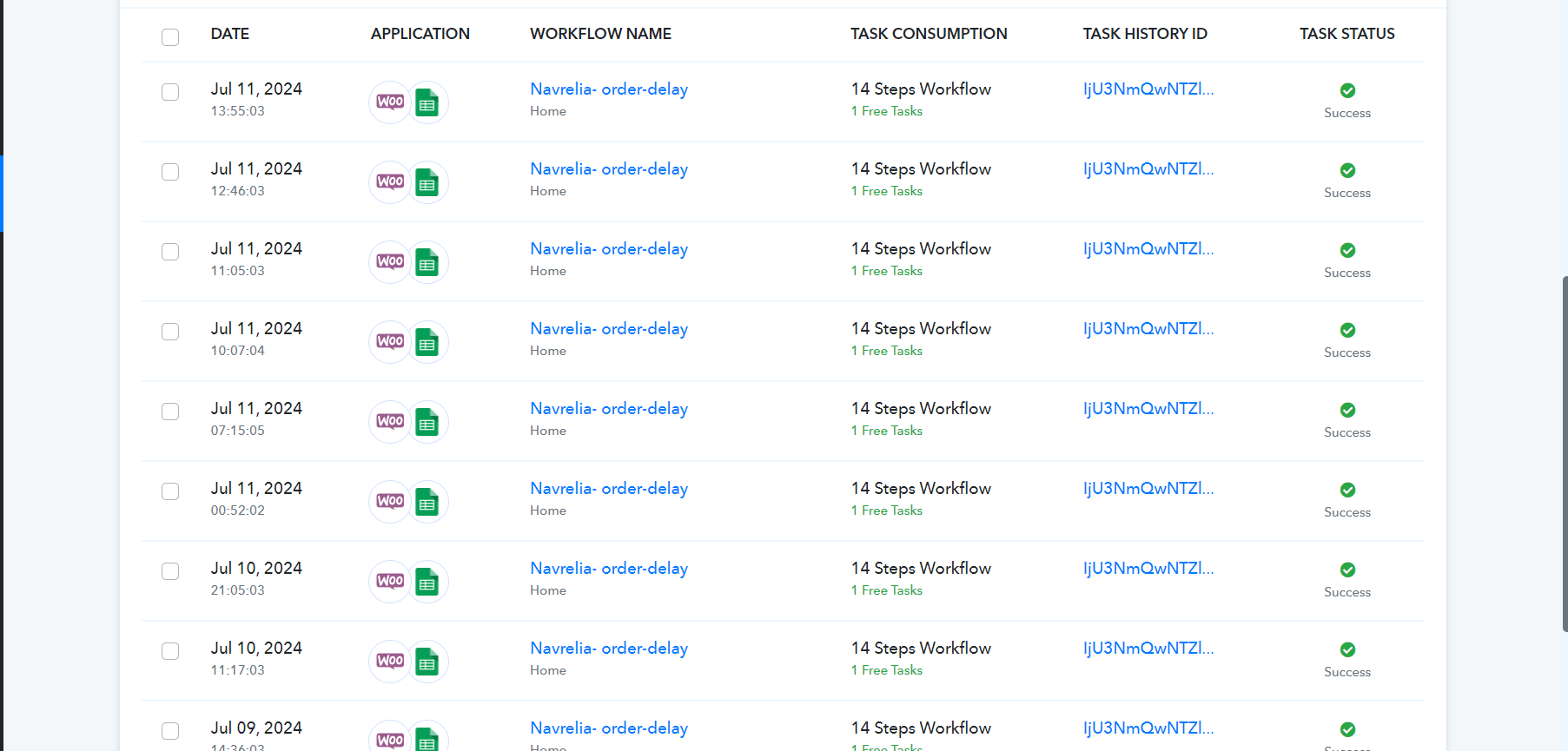
Task: Click the Google Sheets icon in the 10:07:04 row
Action: point(427,342)
